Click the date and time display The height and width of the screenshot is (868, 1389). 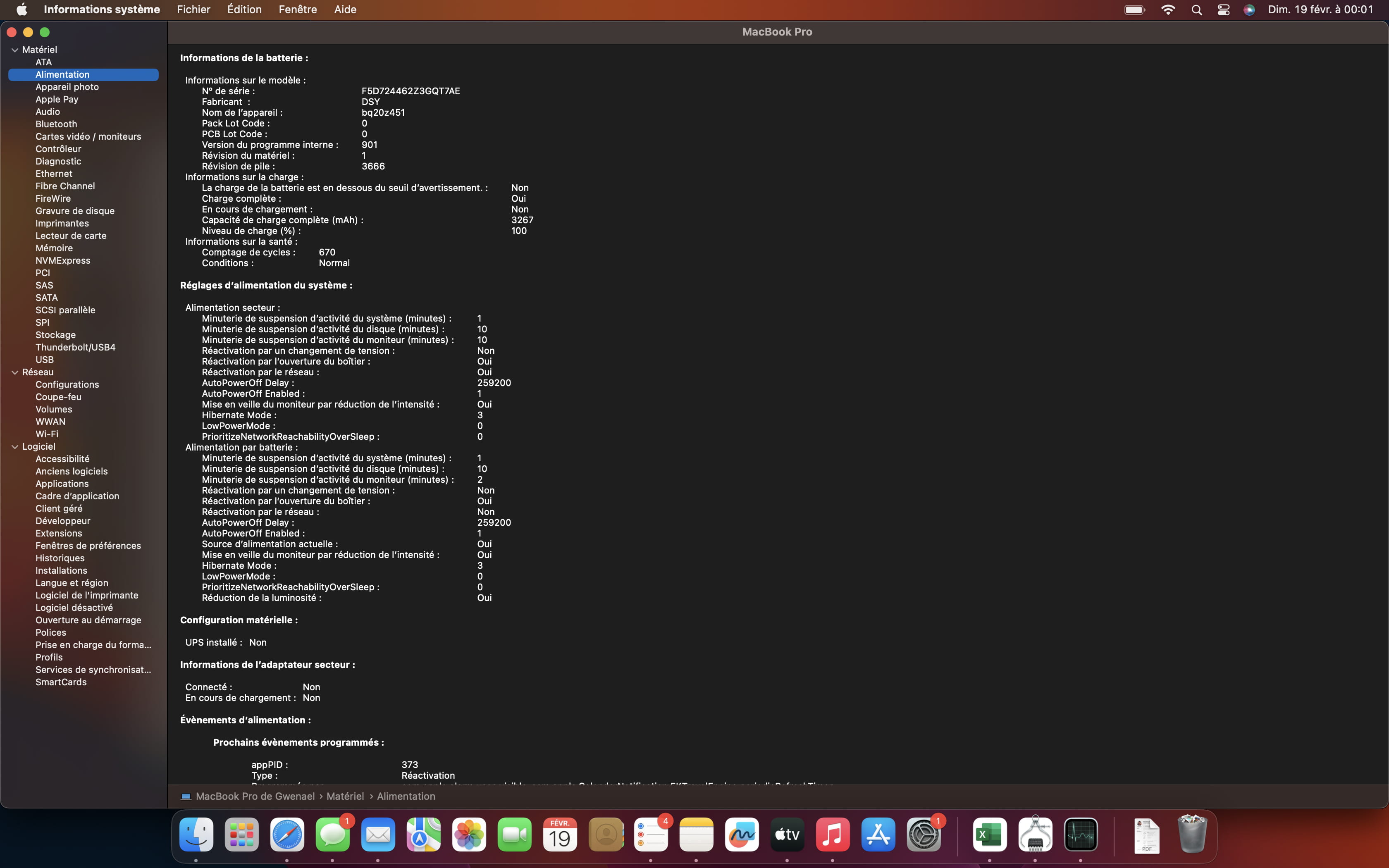click(1321, 9)
